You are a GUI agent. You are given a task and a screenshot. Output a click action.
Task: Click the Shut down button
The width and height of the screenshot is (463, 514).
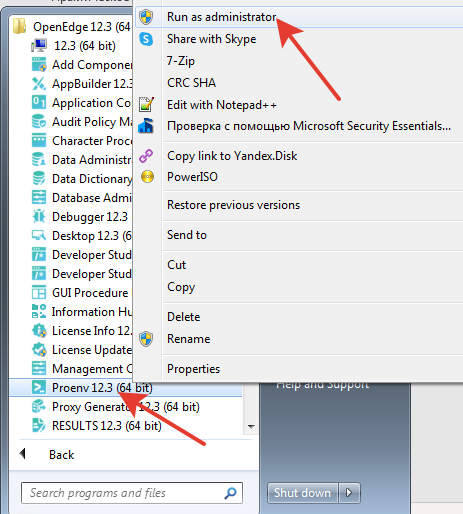tap(302, 493)
